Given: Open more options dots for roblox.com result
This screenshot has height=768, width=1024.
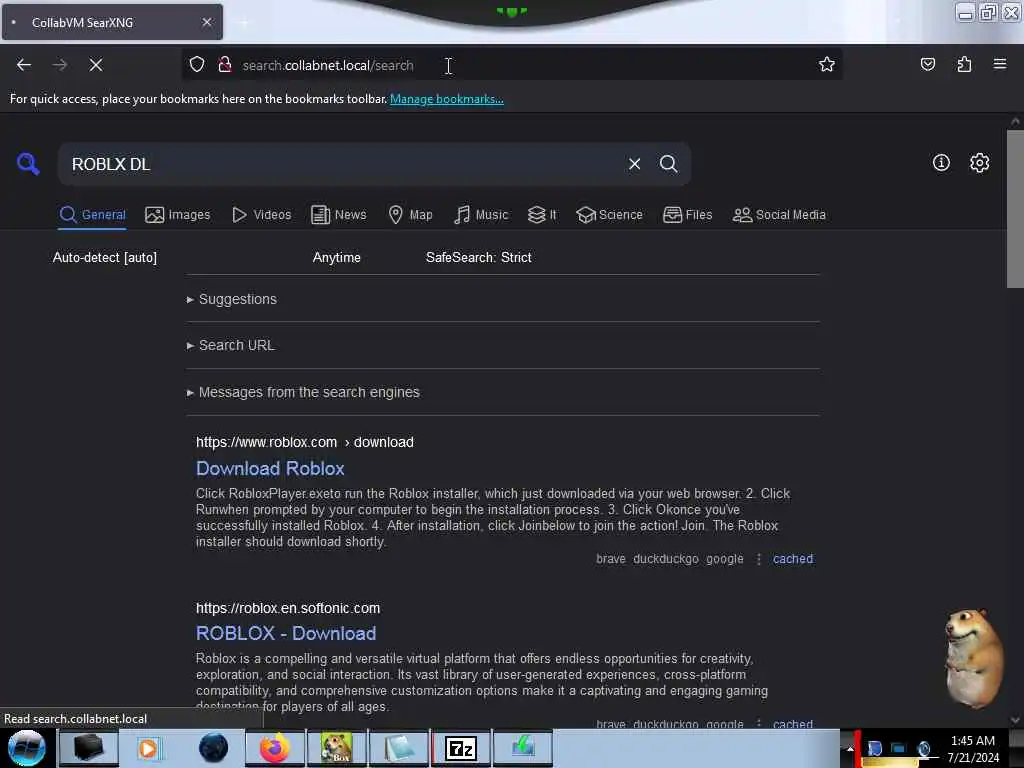Looking at the screenshot, I should coord(758,559).
